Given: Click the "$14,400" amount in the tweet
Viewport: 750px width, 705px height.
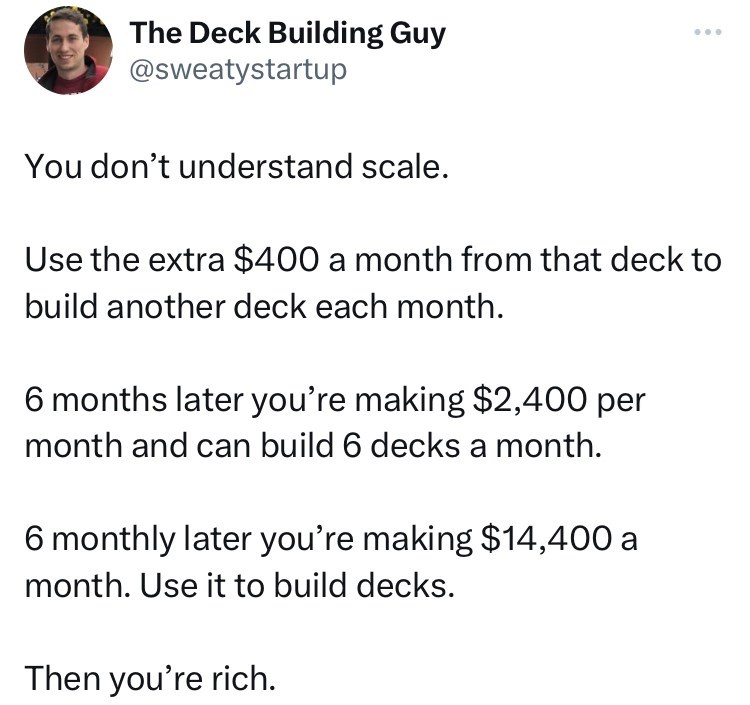Looking at the screenshot, I should (x=547, y=539).
